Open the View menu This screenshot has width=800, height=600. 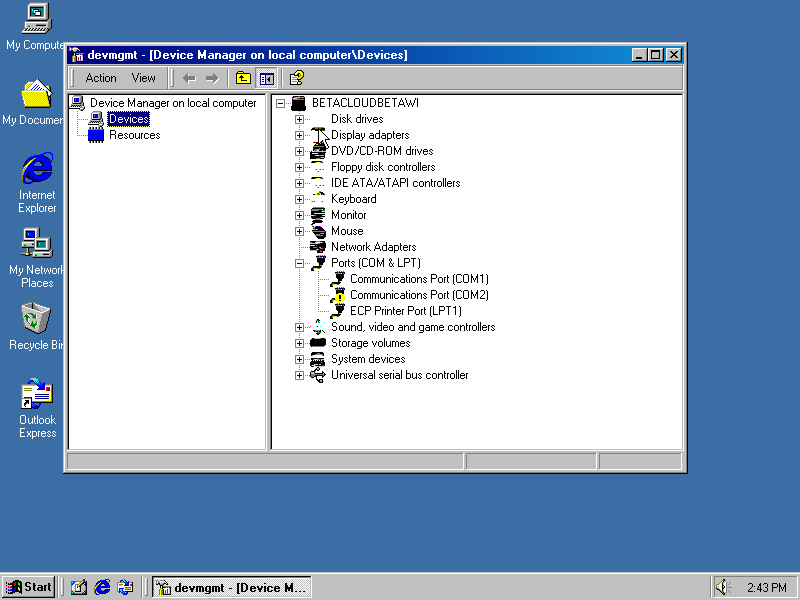click(143, 78)
